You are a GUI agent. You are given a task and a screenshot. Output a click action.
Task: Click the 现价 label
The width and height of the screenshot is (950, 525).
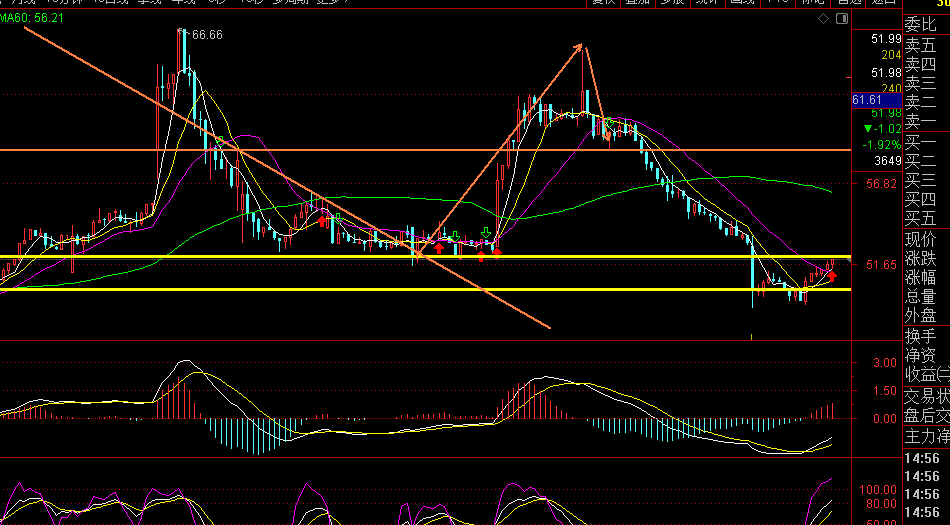(920, 239)
